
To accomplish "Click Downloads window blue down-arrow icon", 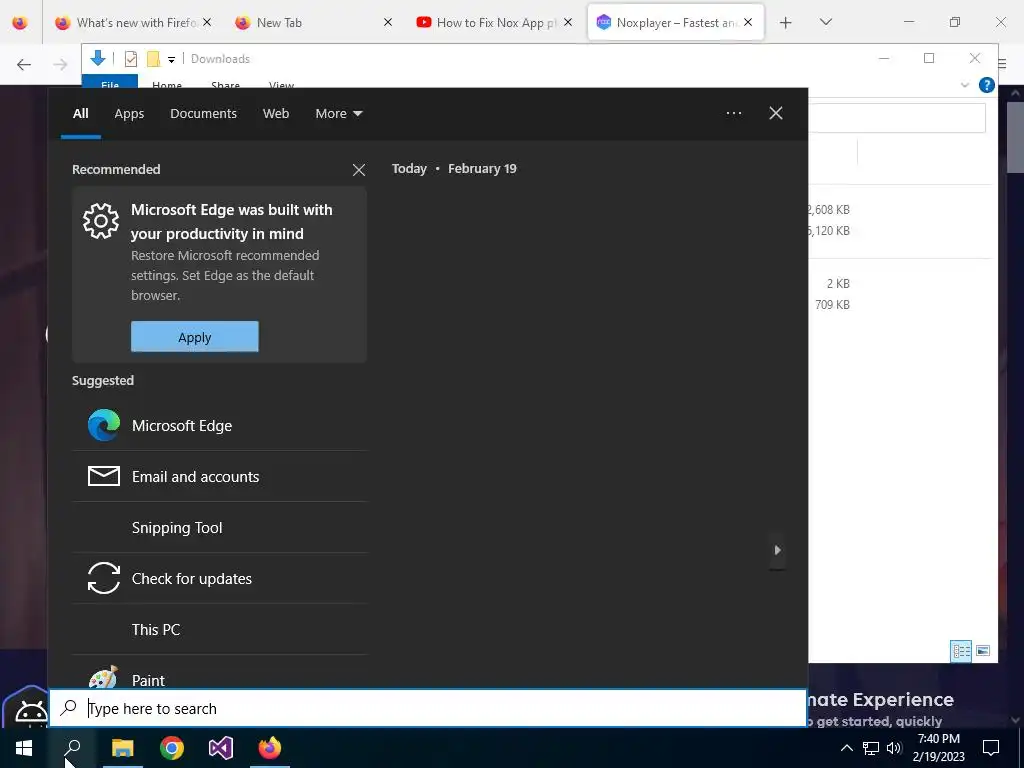I will (x=98, y=58).
